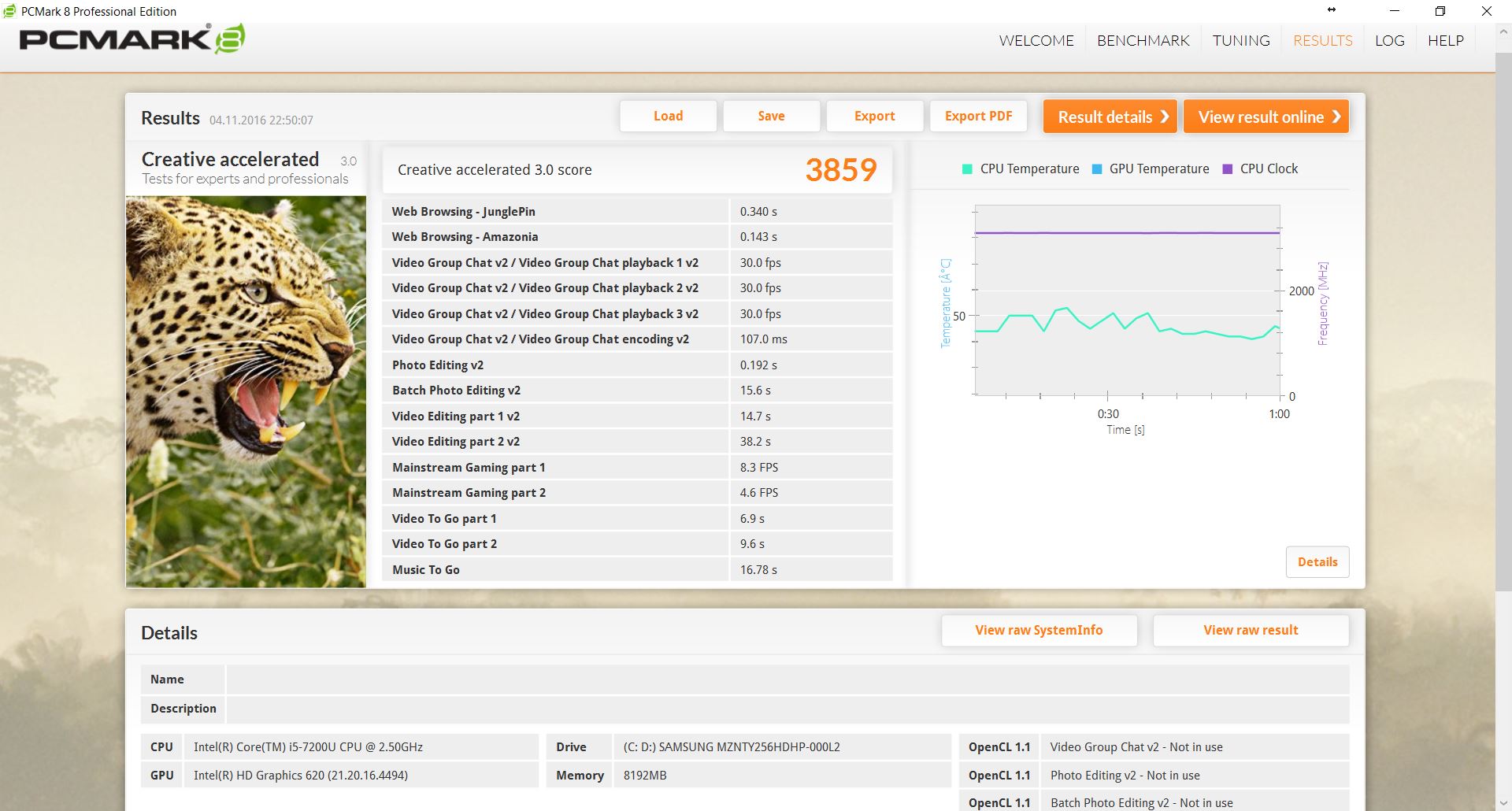Click Video Group Chat v2 - Not in use
Screen dimensions: 1512x811
pyautogui.click(x=1136, y=747)
